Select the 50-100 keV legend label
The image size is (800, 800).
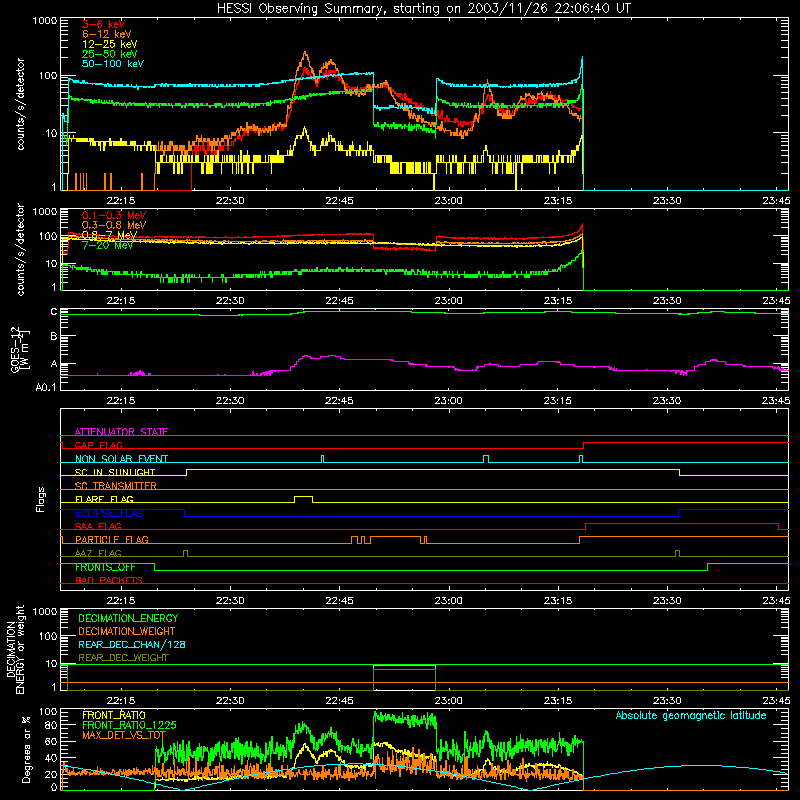pos(113,64)
